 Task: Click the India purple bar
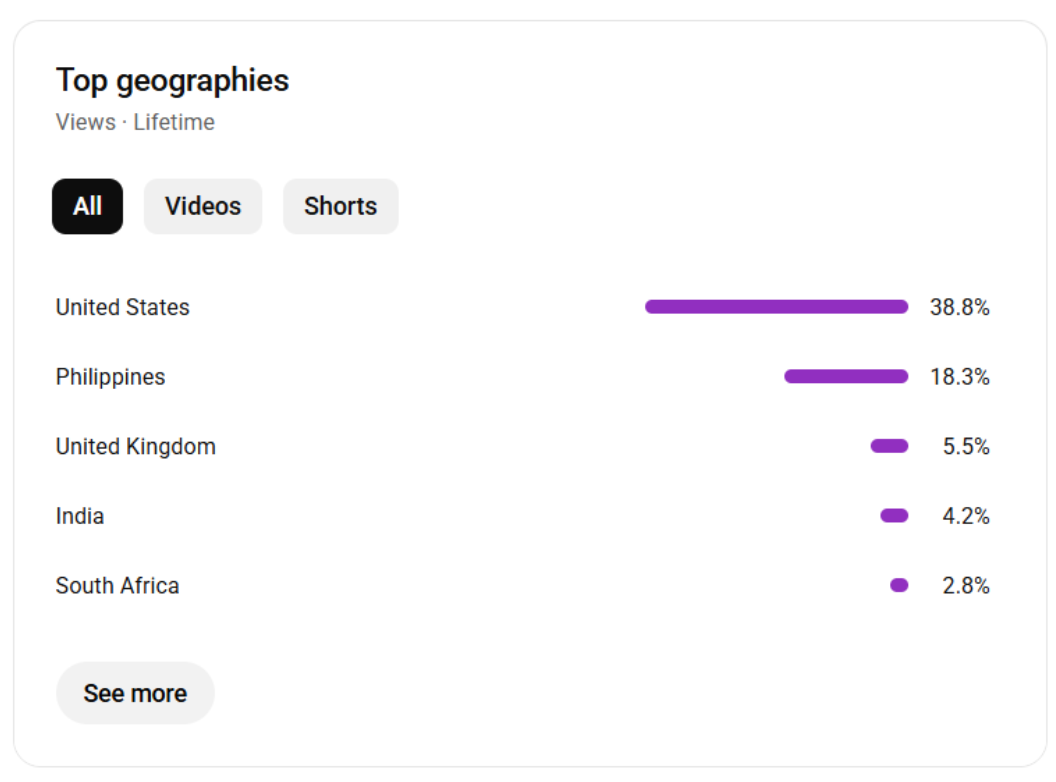pyautogui.click(x=894, y=516)
